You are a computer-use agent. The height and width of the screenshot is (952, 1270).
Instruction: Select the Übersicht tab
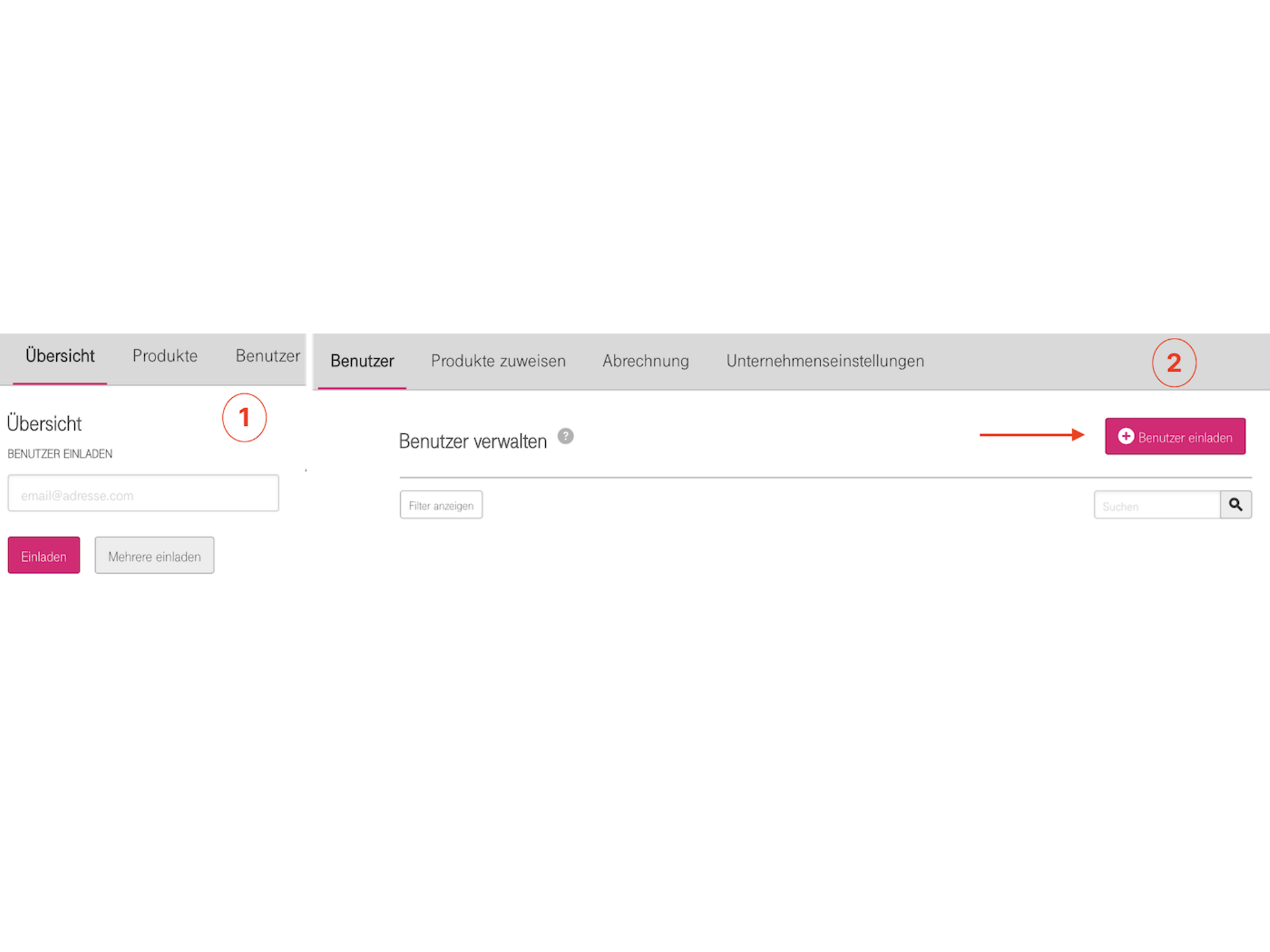pos(60,356)
